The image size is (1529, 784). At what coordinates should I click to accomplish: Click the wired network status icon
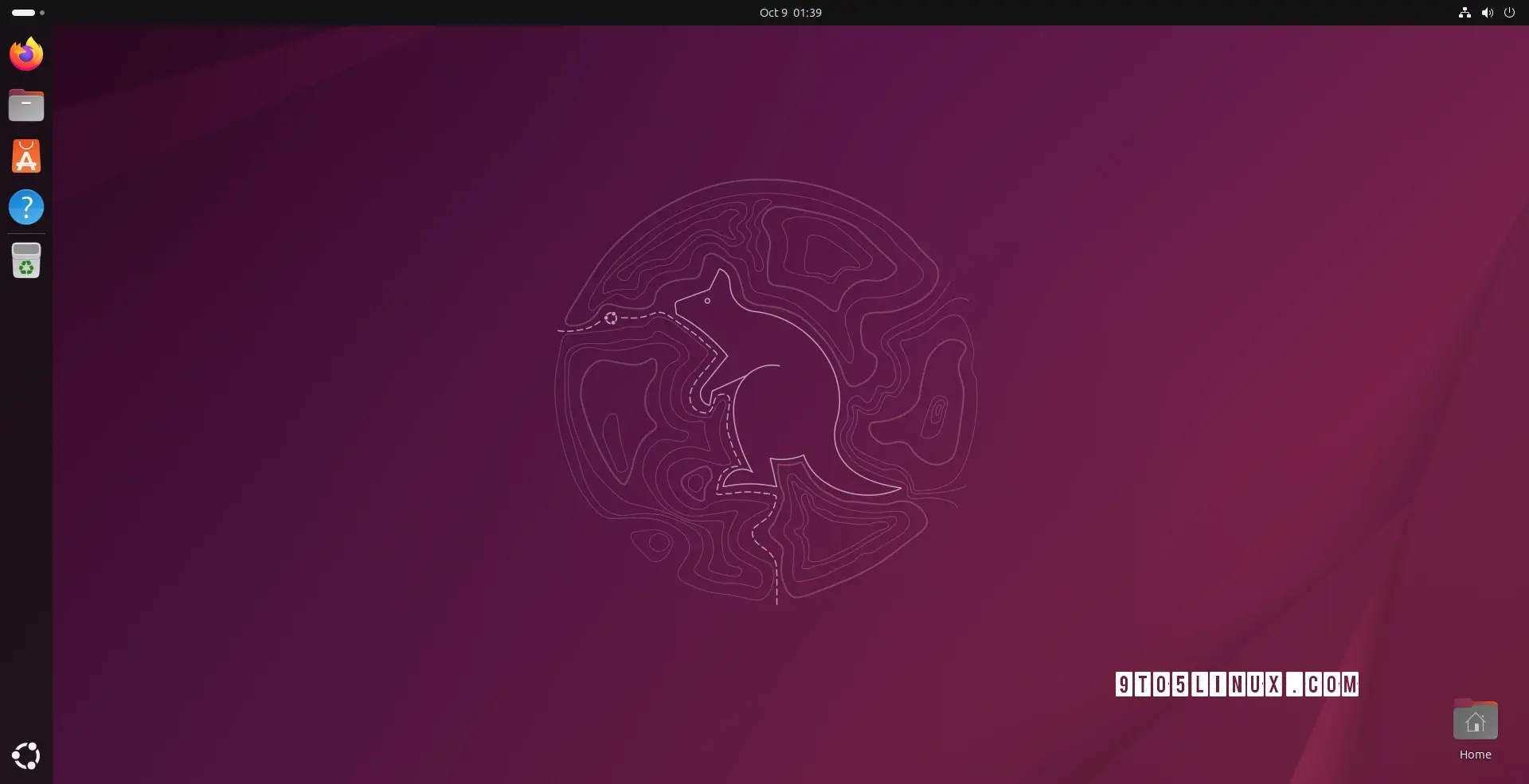(x=1464, y=13)
